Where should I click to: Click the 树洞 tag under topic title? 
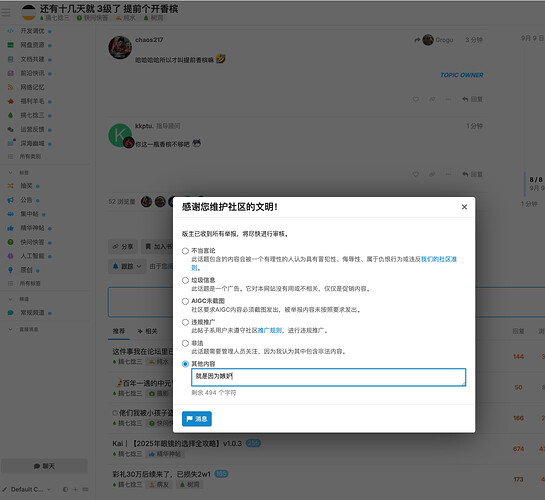[x=153, y=18]
